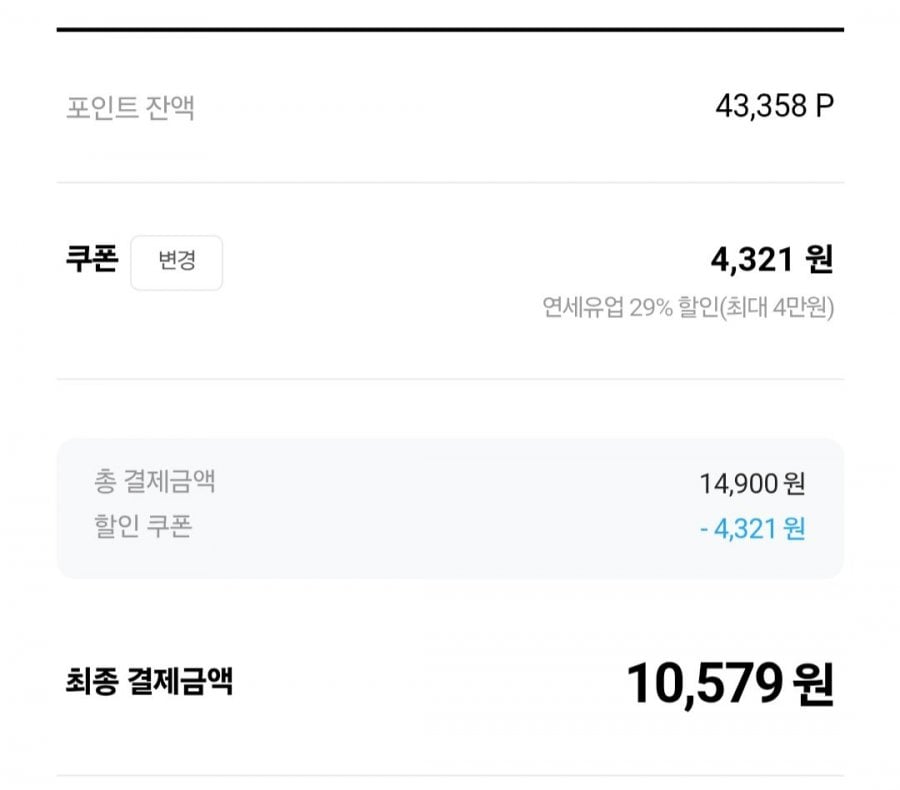Select the 43,358 P point balance

click(774, 106)
